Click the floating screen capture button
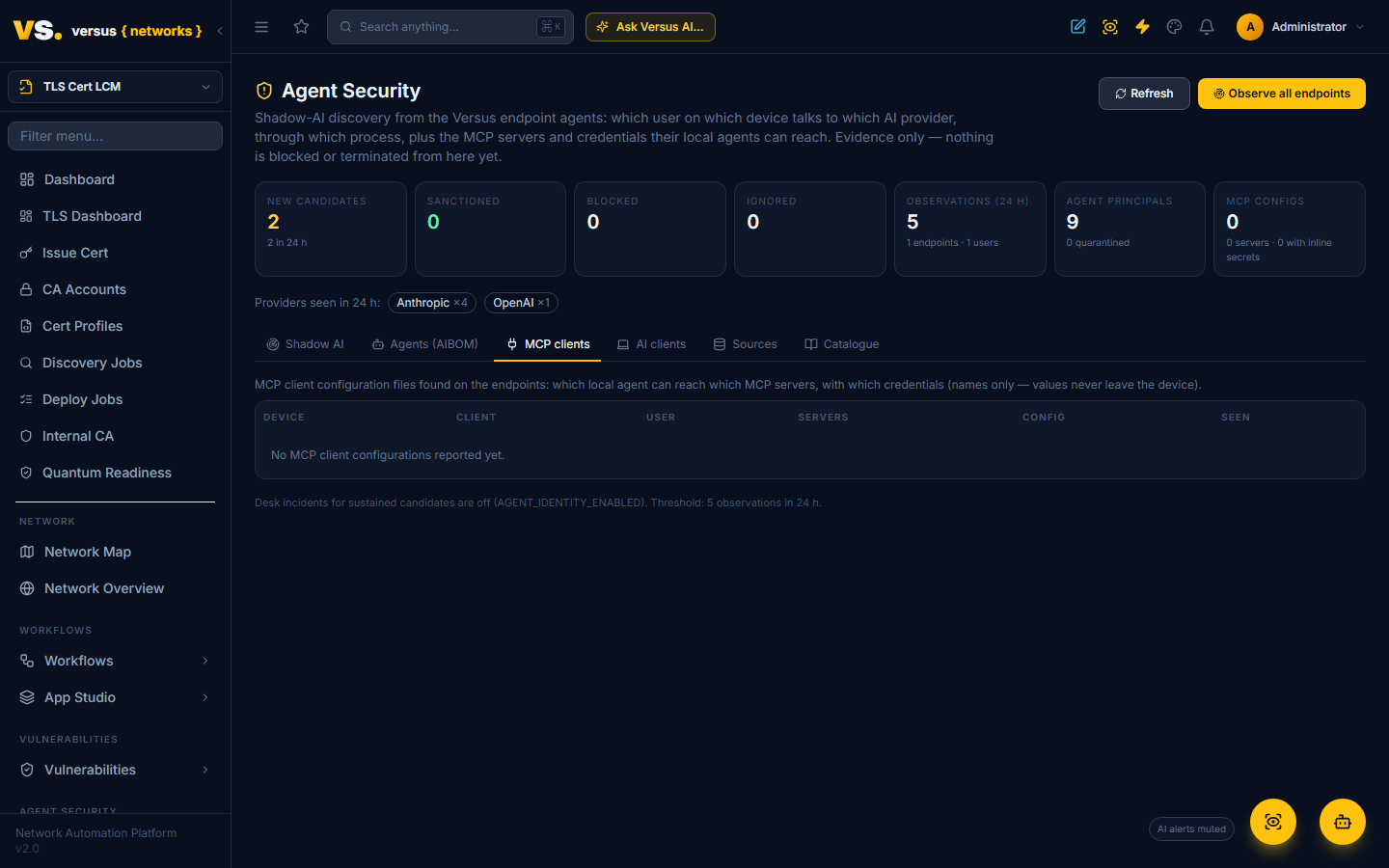This screenshot has width=1389, height=868. point(1273,822)
